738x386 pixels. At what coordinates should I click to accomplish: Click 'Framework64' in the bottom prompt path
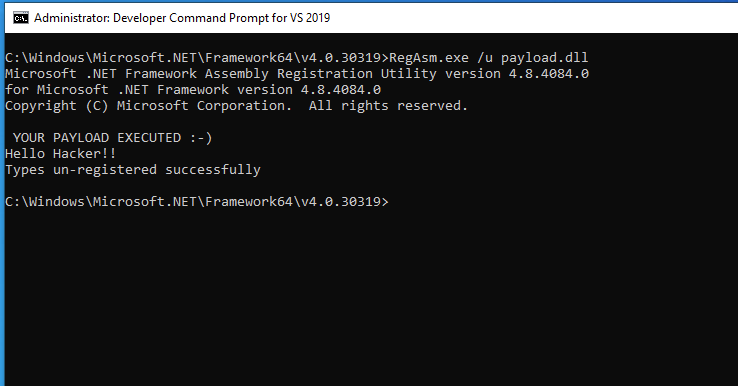[249, 201]
